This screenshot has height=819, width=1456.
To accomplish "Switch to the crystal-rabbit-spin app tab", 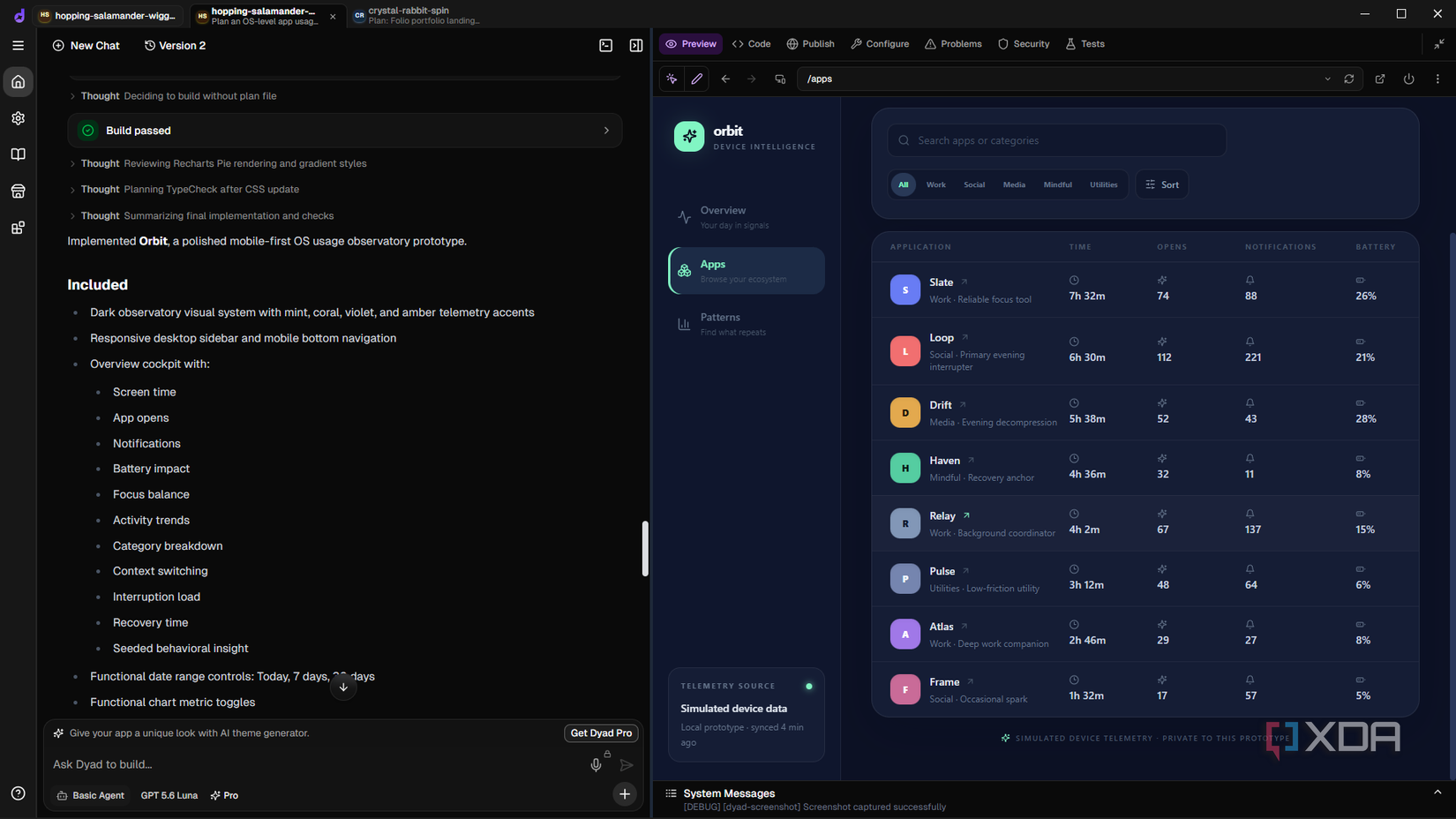I will click(417, 16).
